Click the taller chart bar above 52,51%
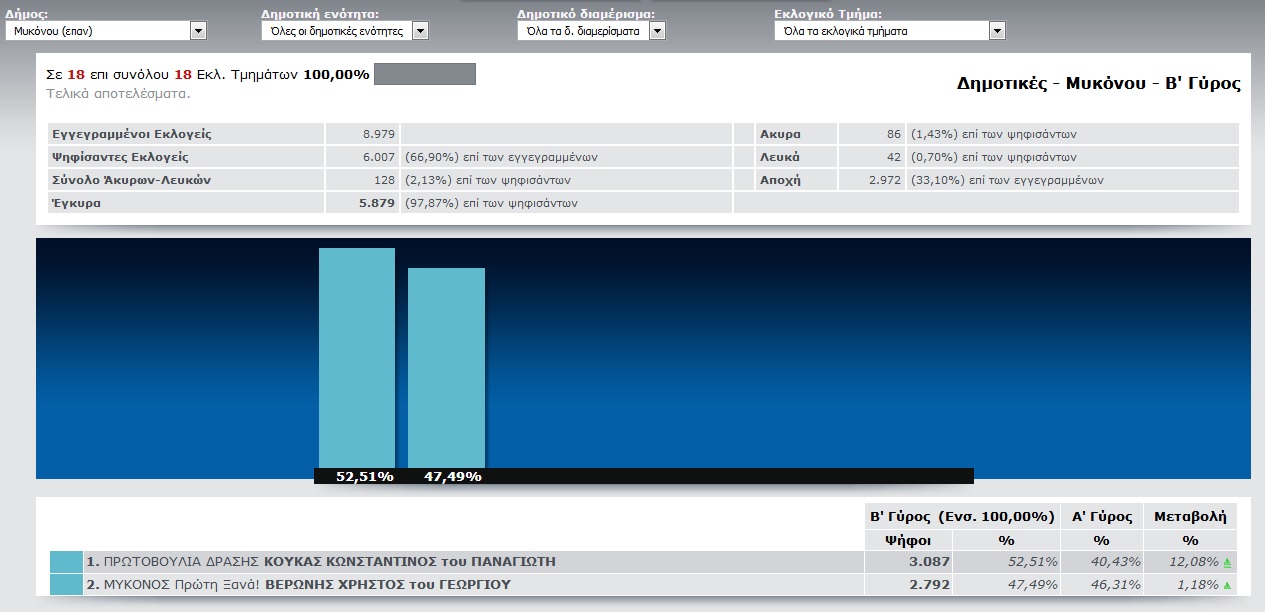Screen dimensions: 1265x612 (x=357, y=357)
